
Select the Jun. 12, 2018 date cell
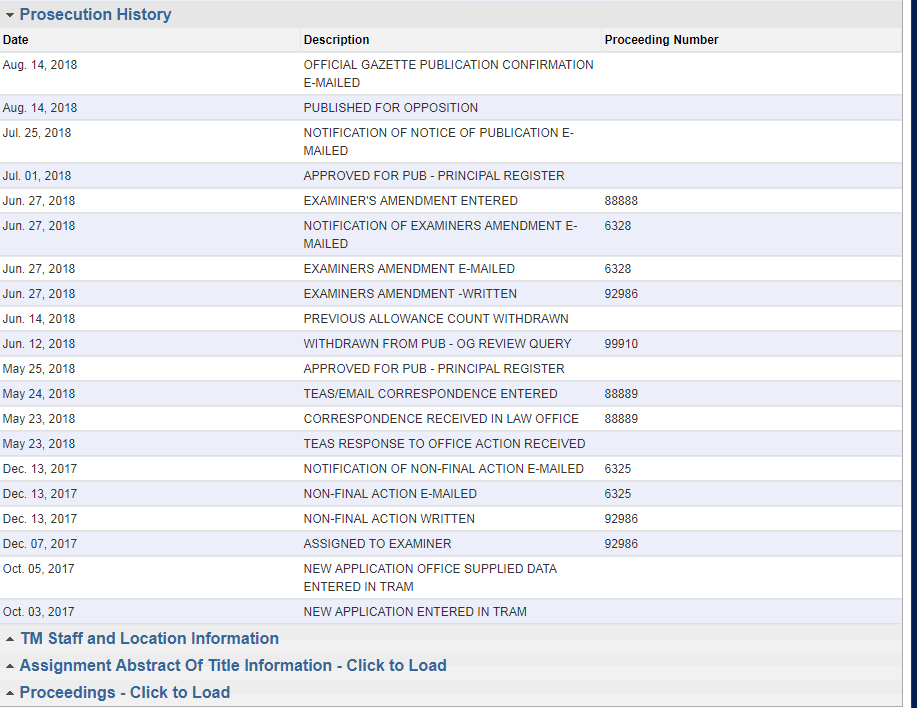(x=39, y=344)
